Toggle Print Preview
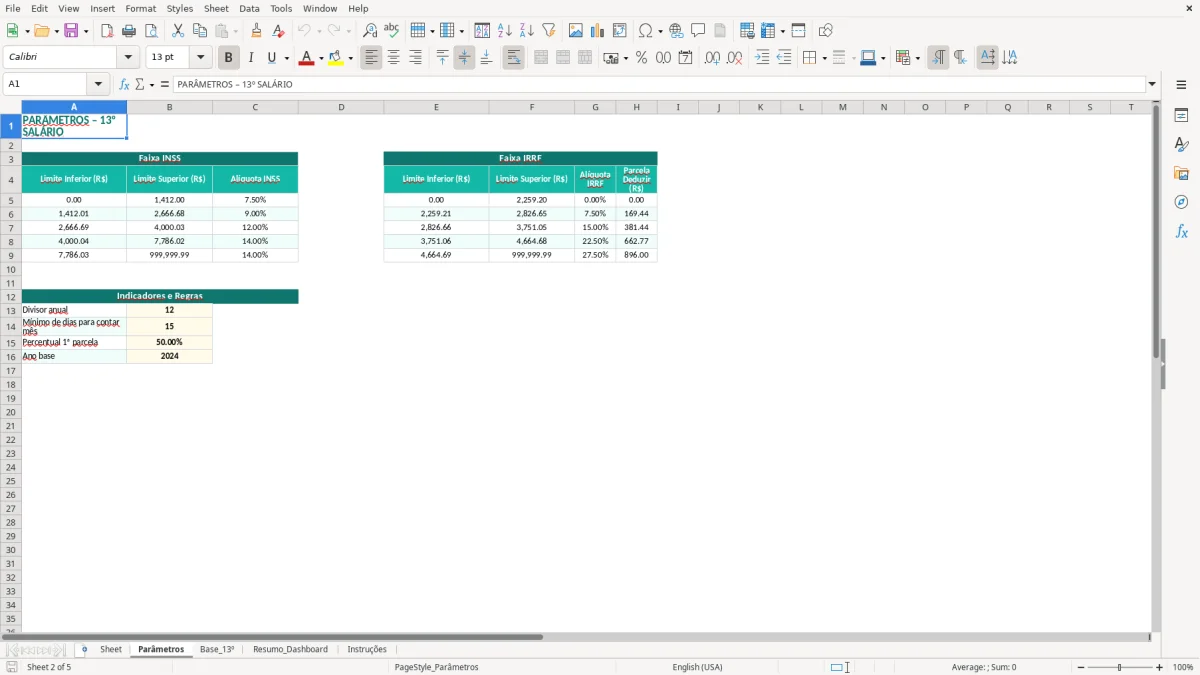The width and height of the screenshot is (1200, 675). [x=151, y=31]
